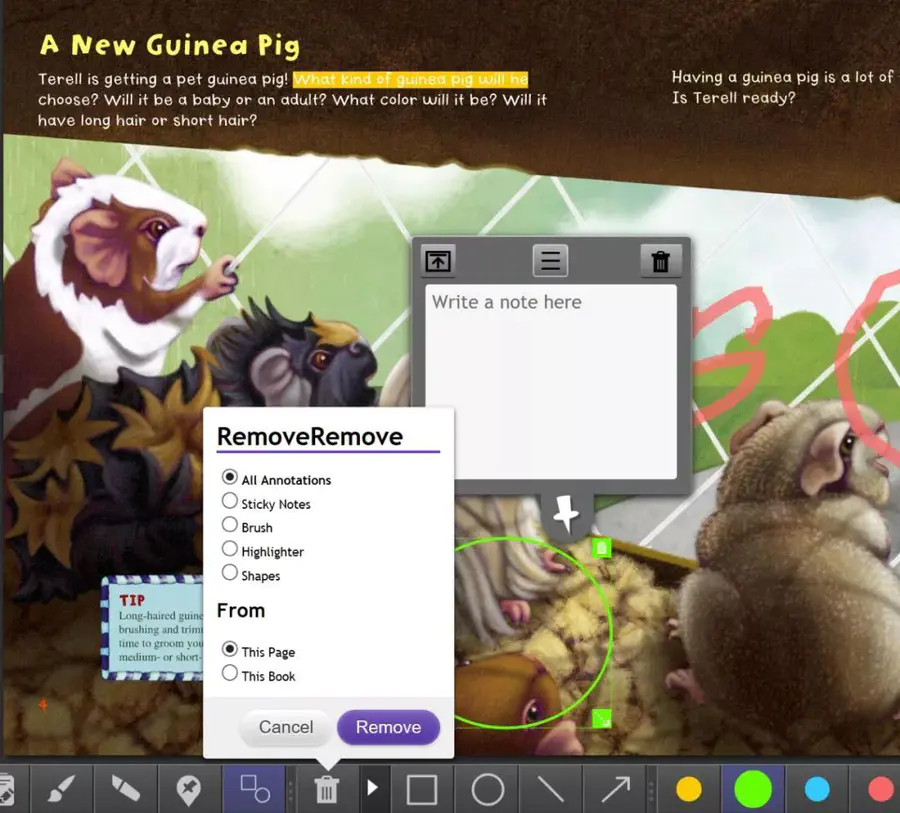Image resolution: width=900 pixels, height=813 pixels.
Task: Choose the sticky note pin tool
Action: (188, 790)
